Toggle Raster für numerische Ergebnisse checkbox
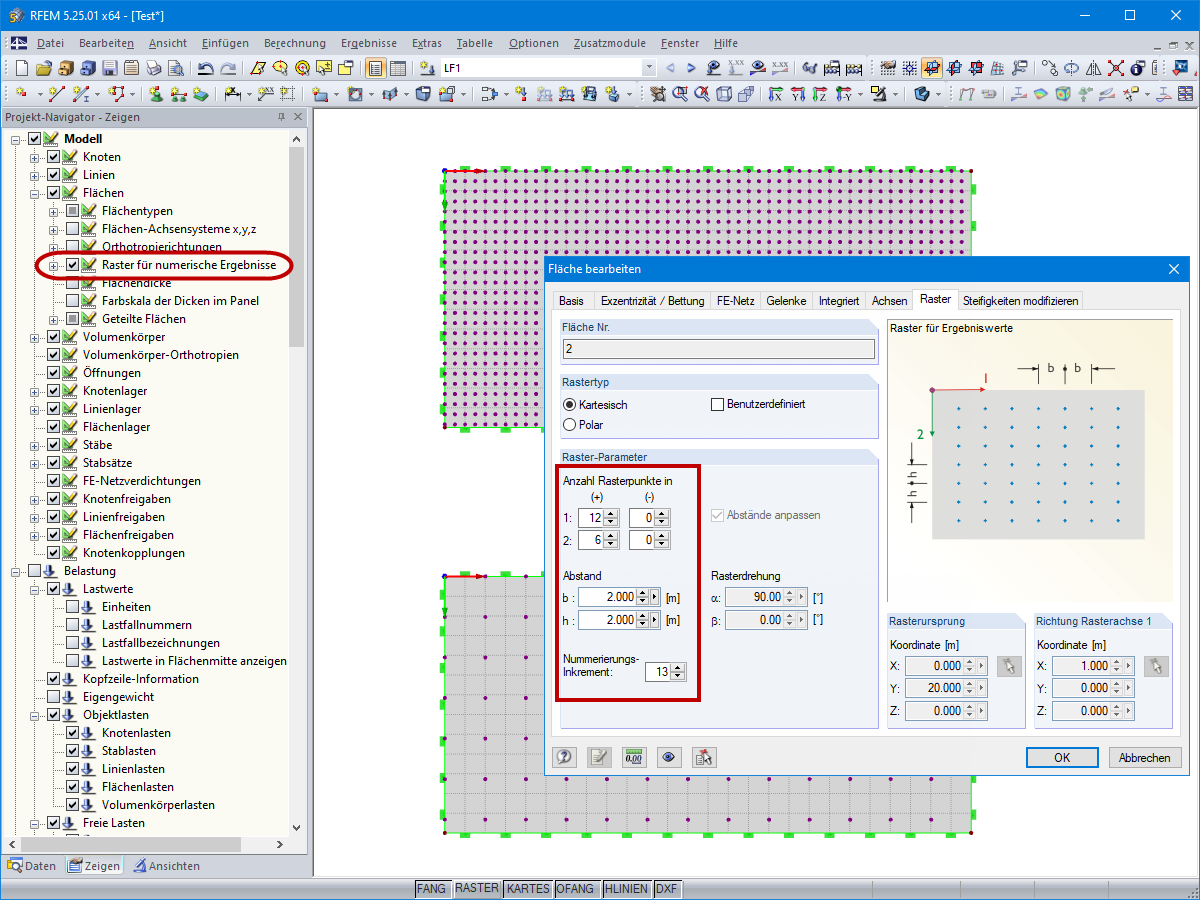Screen dimensions: 1200x900 [x=72, y=265]
